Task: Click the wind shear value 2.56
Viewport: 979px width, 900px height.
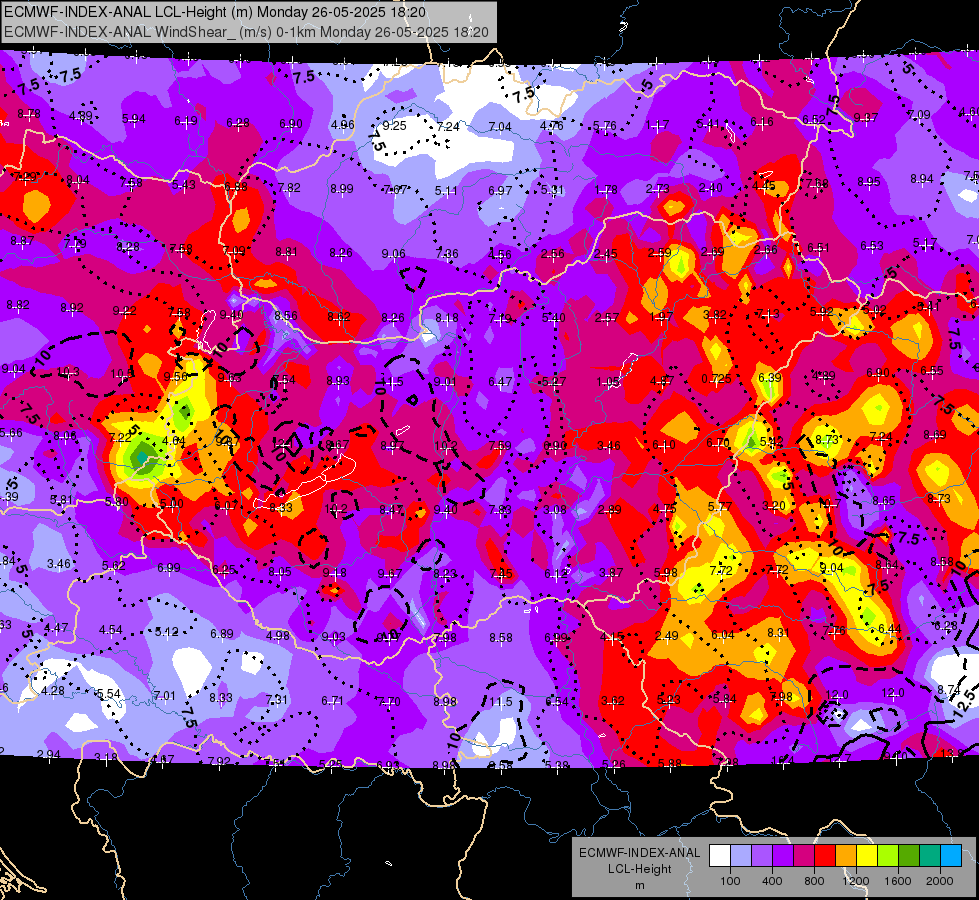Action: 553,254
